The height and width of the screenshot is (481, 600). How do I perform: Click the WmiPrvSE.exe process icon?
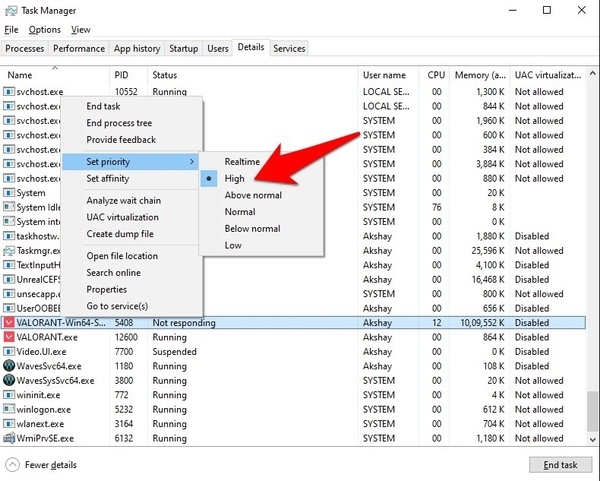point(9,439)
